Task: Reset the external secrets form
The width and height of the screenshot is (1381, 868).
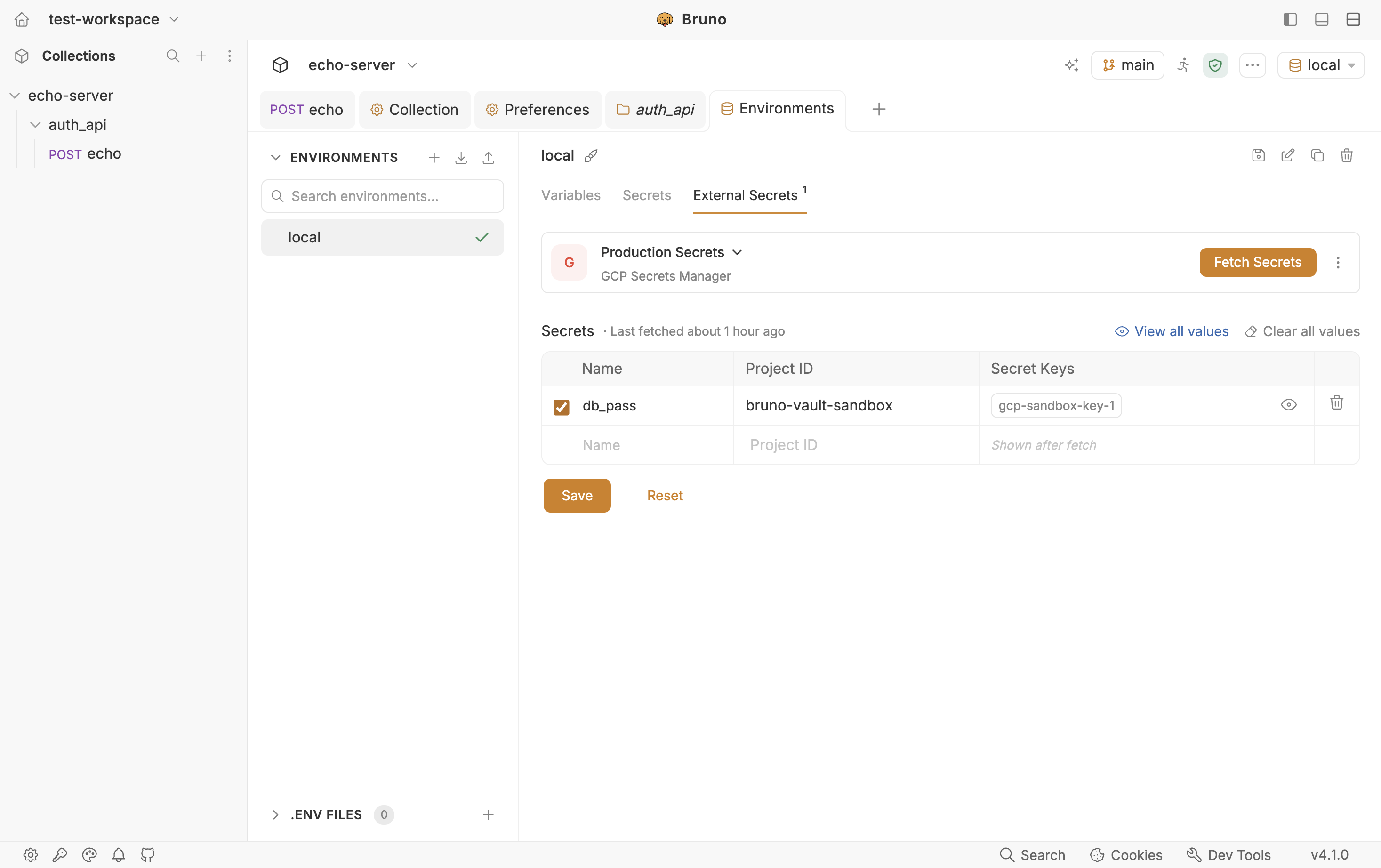Action: tap(665, 495)
